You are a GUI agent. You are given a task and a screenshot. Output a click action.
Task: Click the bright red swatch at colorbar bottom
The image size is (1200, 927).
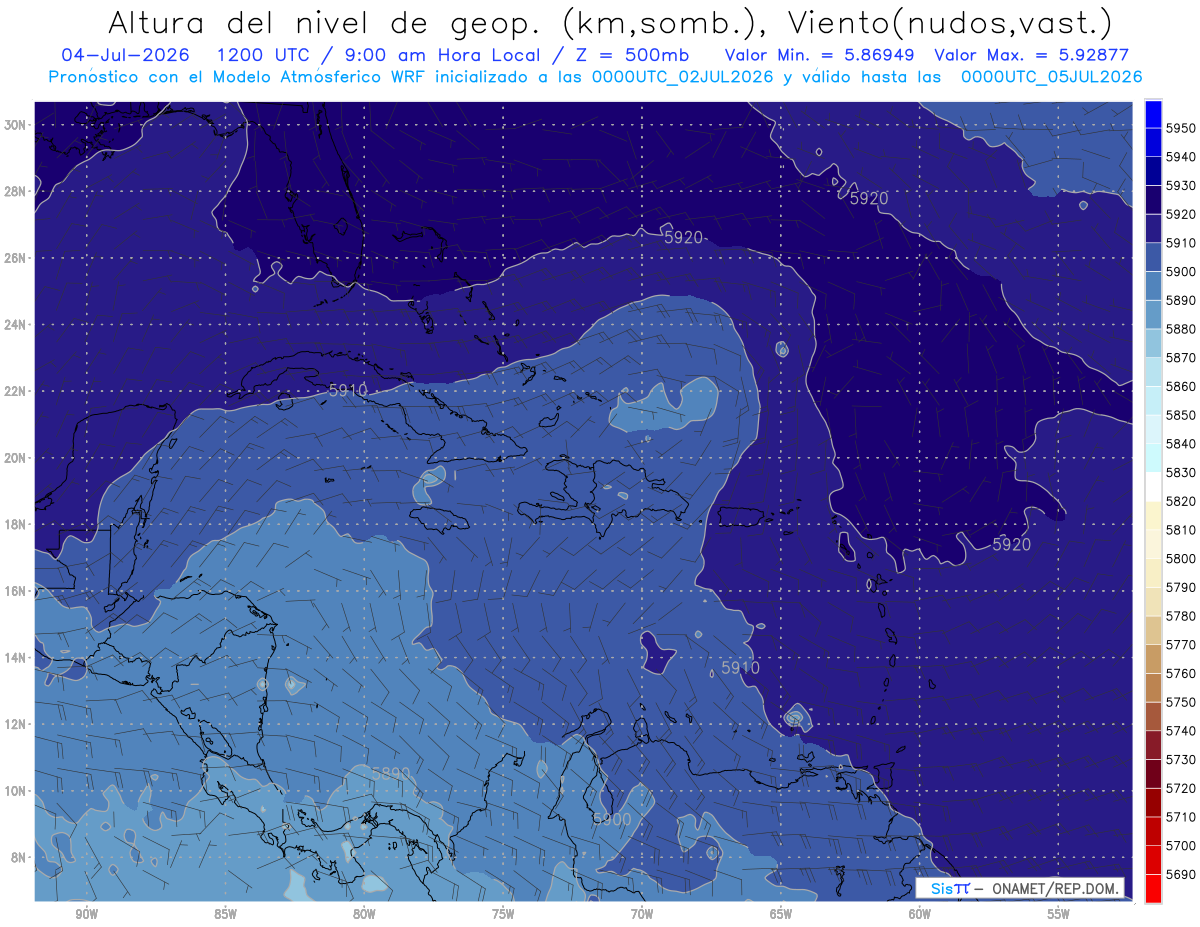[x=1153, y=889]
